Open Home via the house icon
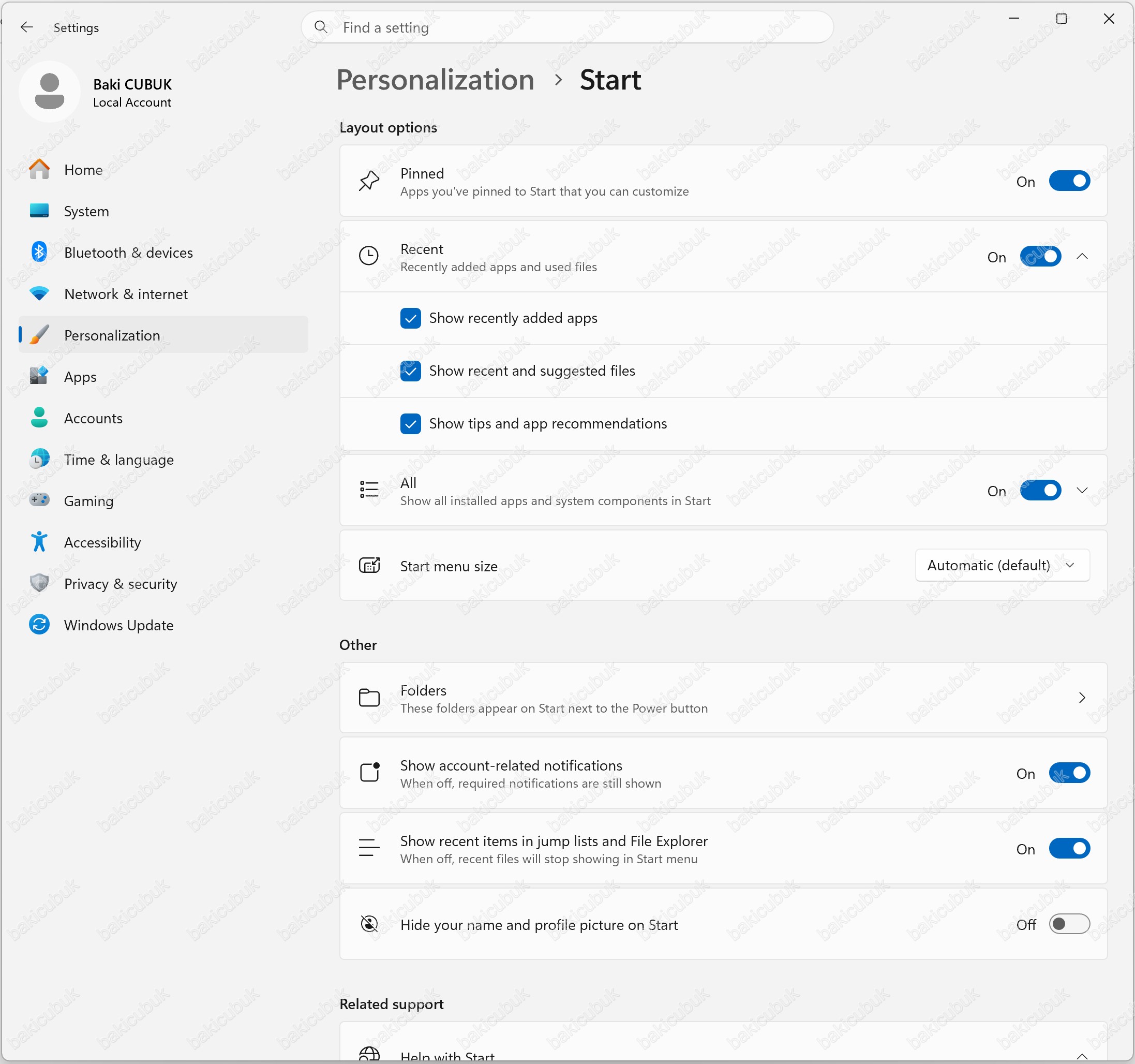 click(x=39, y=170)
